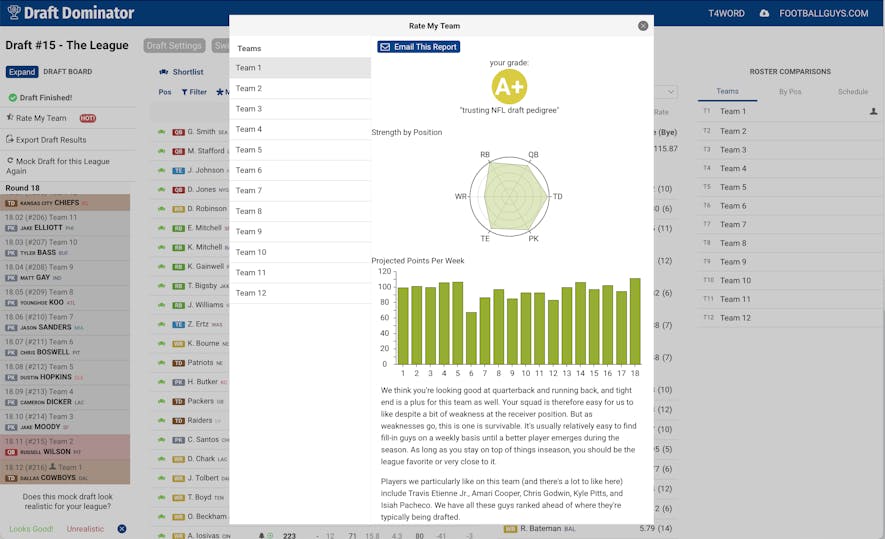
Task: Click the shortlist icon beside Z. Ertz
Action: coord(161,324)
